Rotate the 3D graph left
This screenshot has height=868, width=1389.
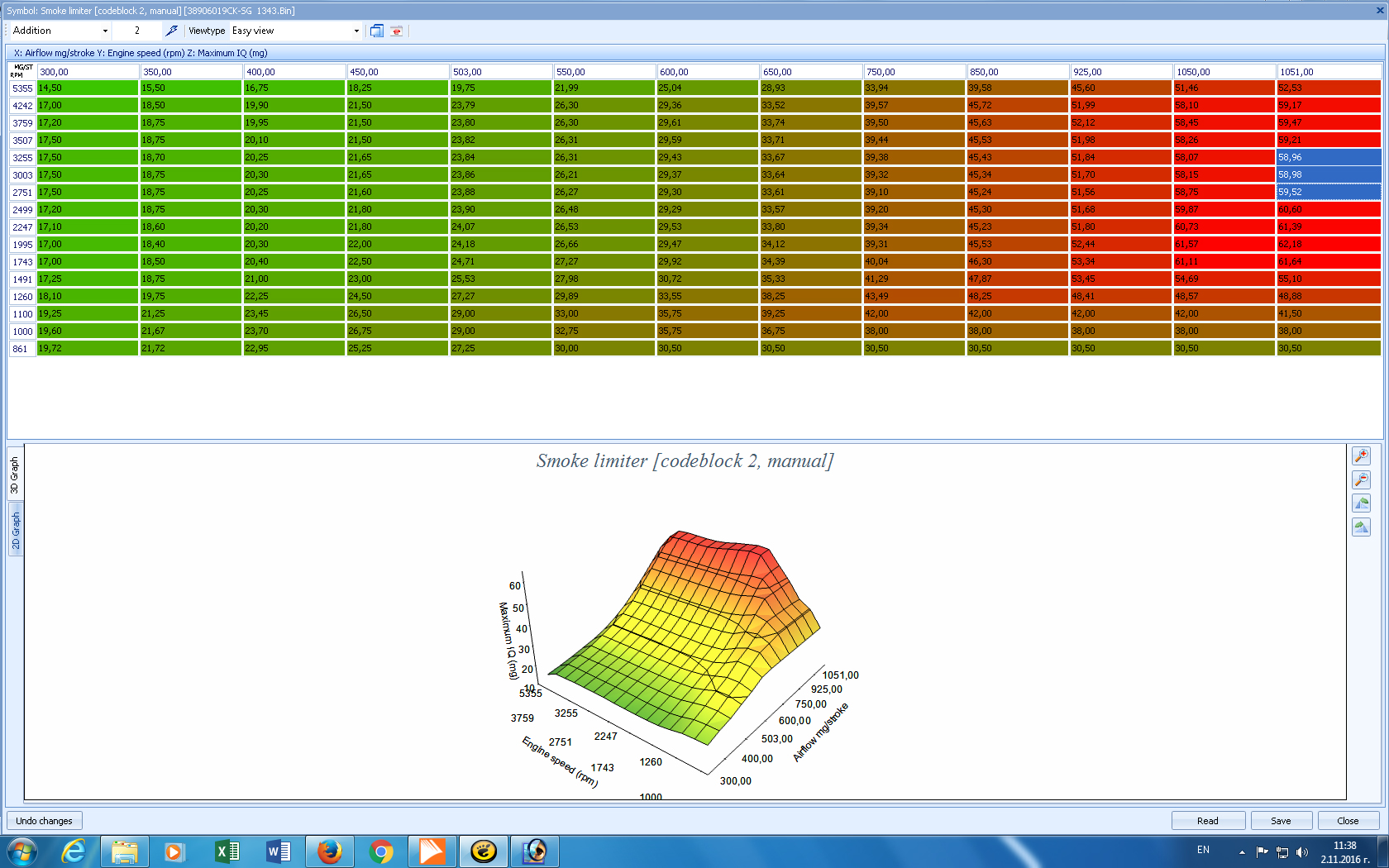coord(1361,503)
